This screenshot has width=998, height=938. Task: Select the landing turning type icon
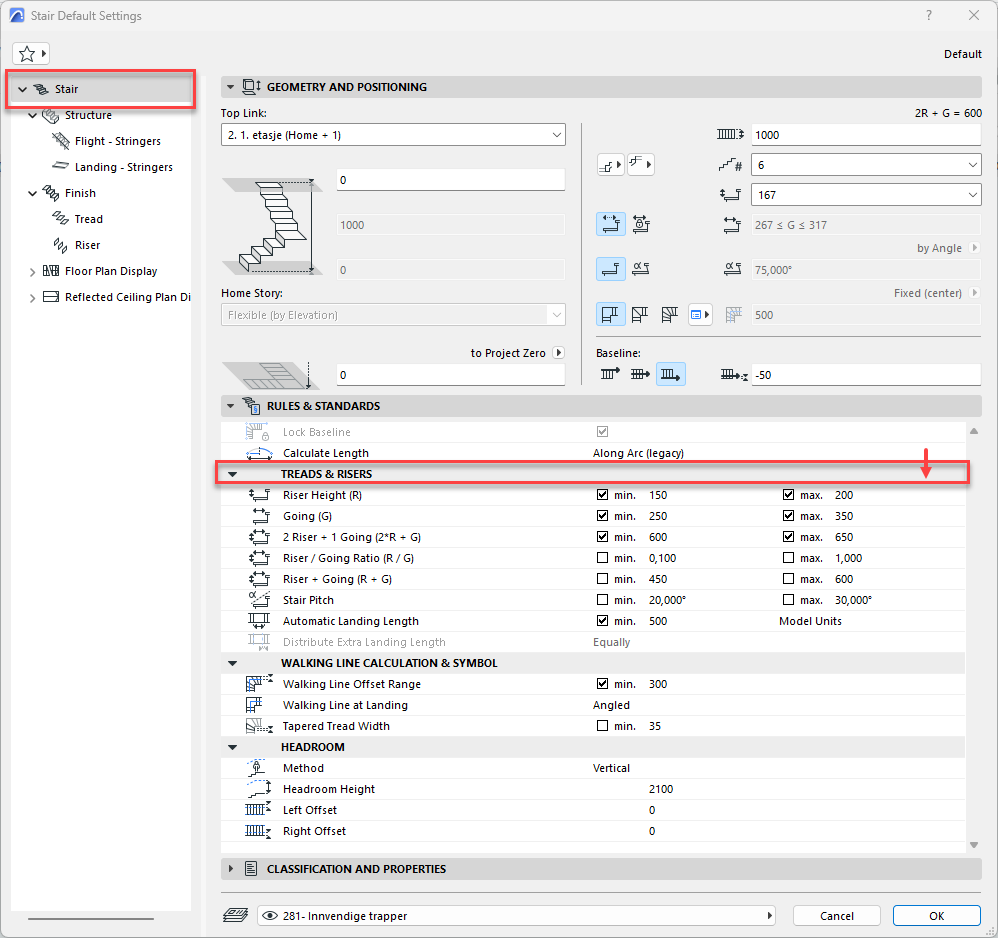pos(610,315)
